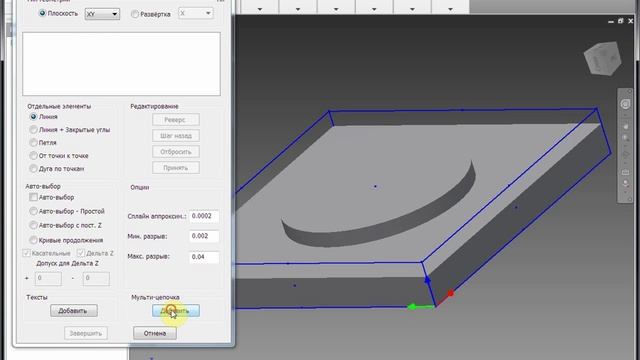Select Кривые продолжения radio button

coord(33,240)
